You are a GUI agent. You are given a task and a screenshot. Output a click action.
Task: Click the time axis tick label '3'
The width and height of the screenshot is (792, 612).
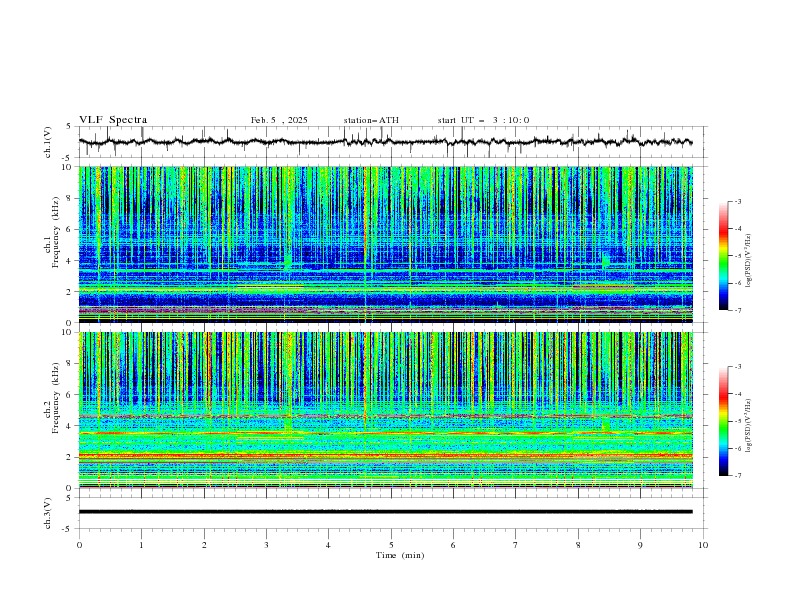[x=266, y=545]
